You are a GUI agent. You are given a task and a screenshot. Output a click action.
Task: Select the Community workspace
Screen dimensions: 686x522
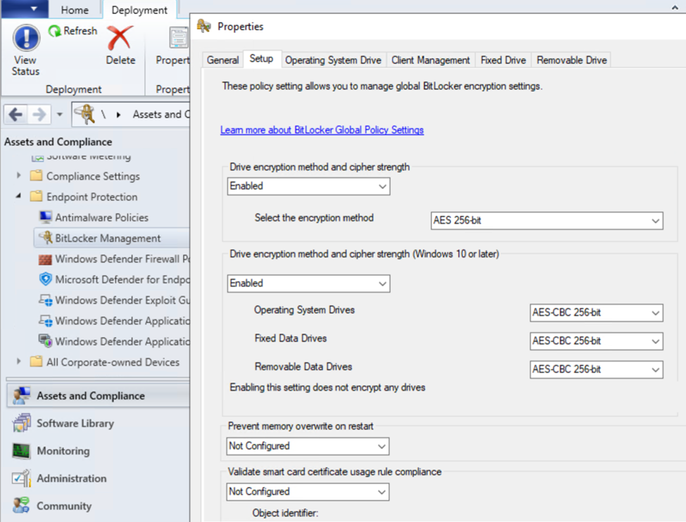(x=64, y=506)
